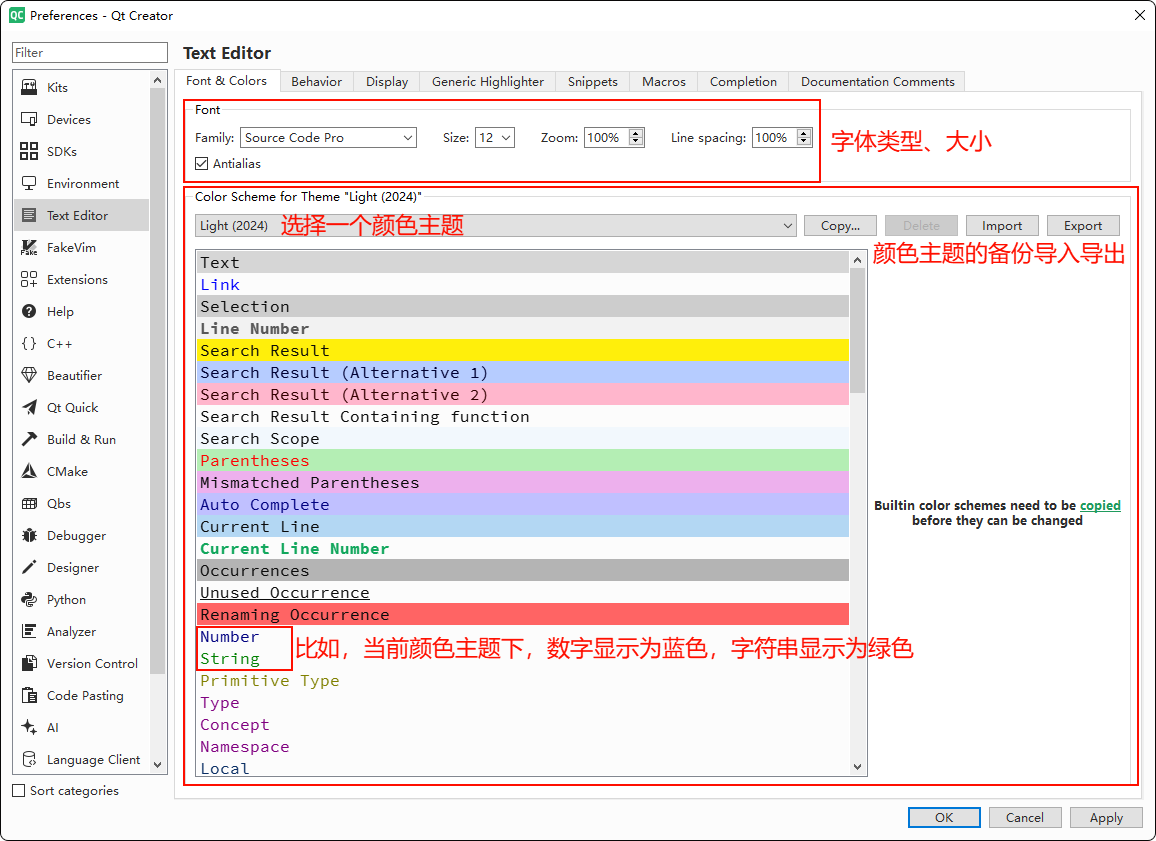Follow the 'copied' hyperlink

pos(1100,505)
